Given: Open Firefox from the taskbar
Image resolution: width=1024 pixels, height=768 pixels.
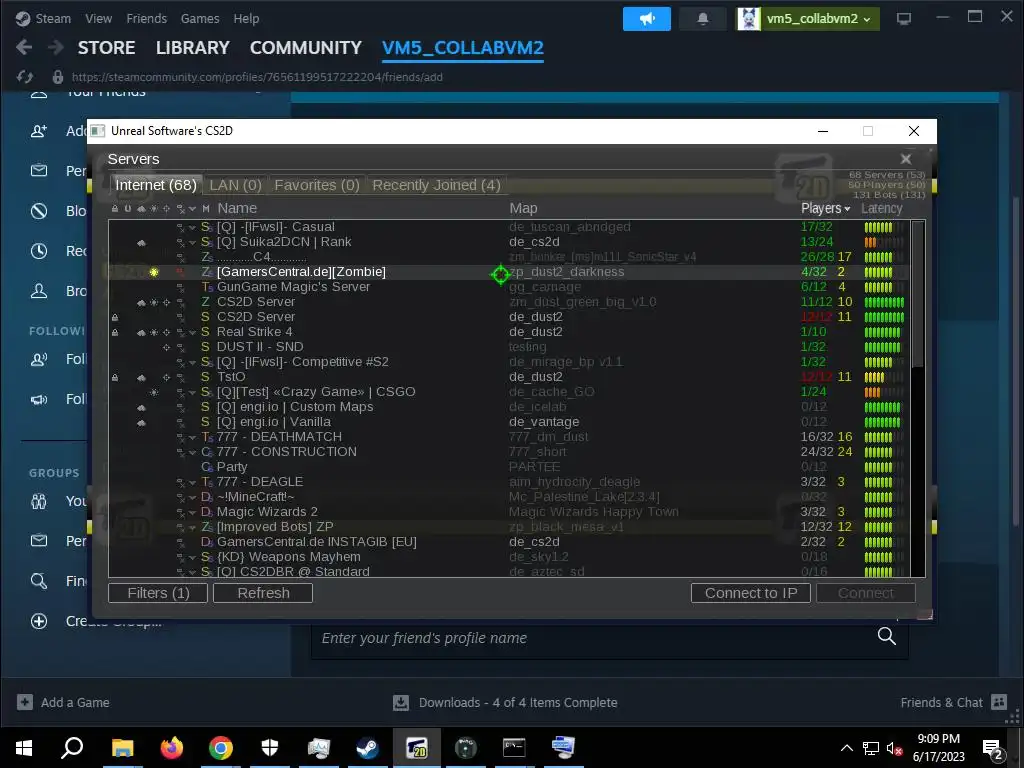Looking at the screenshot, I should coord(172,748).
